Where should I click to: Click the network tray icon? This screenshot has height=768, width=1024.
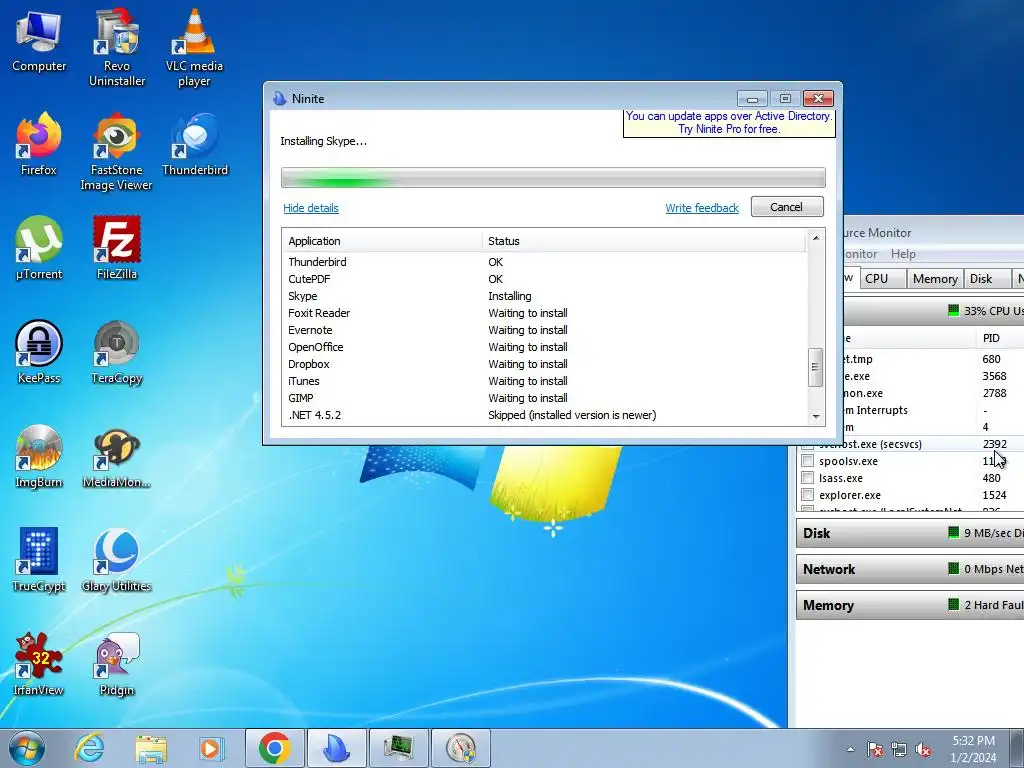[x=899, y=749]
